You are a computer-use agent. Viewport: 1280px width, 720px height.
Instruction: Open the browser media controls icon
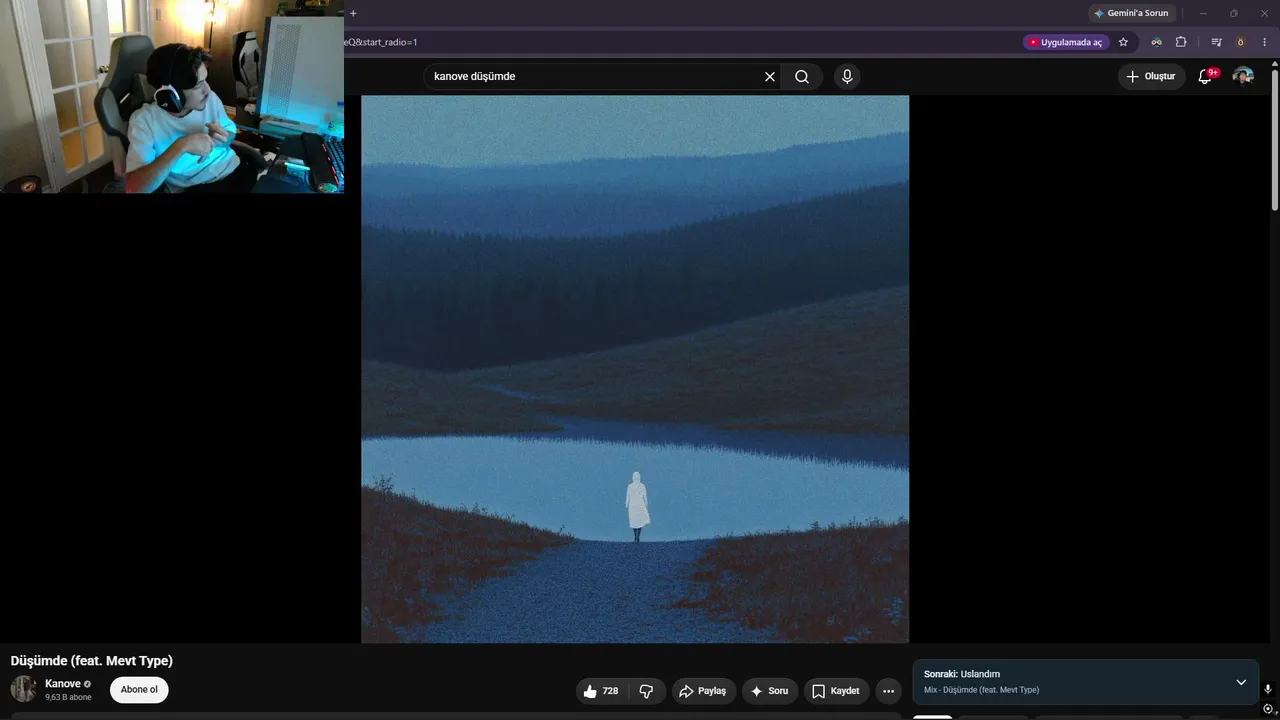1216,42
